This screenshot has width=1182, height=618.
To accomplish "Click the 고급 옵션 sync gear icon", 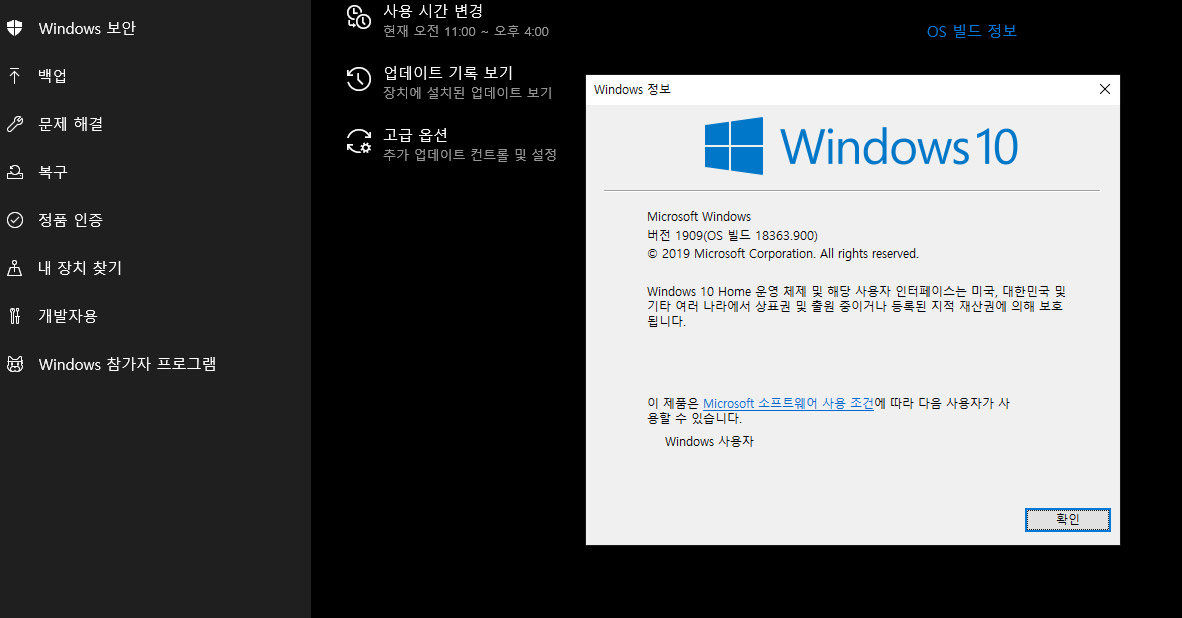I will tap(359, 141).
